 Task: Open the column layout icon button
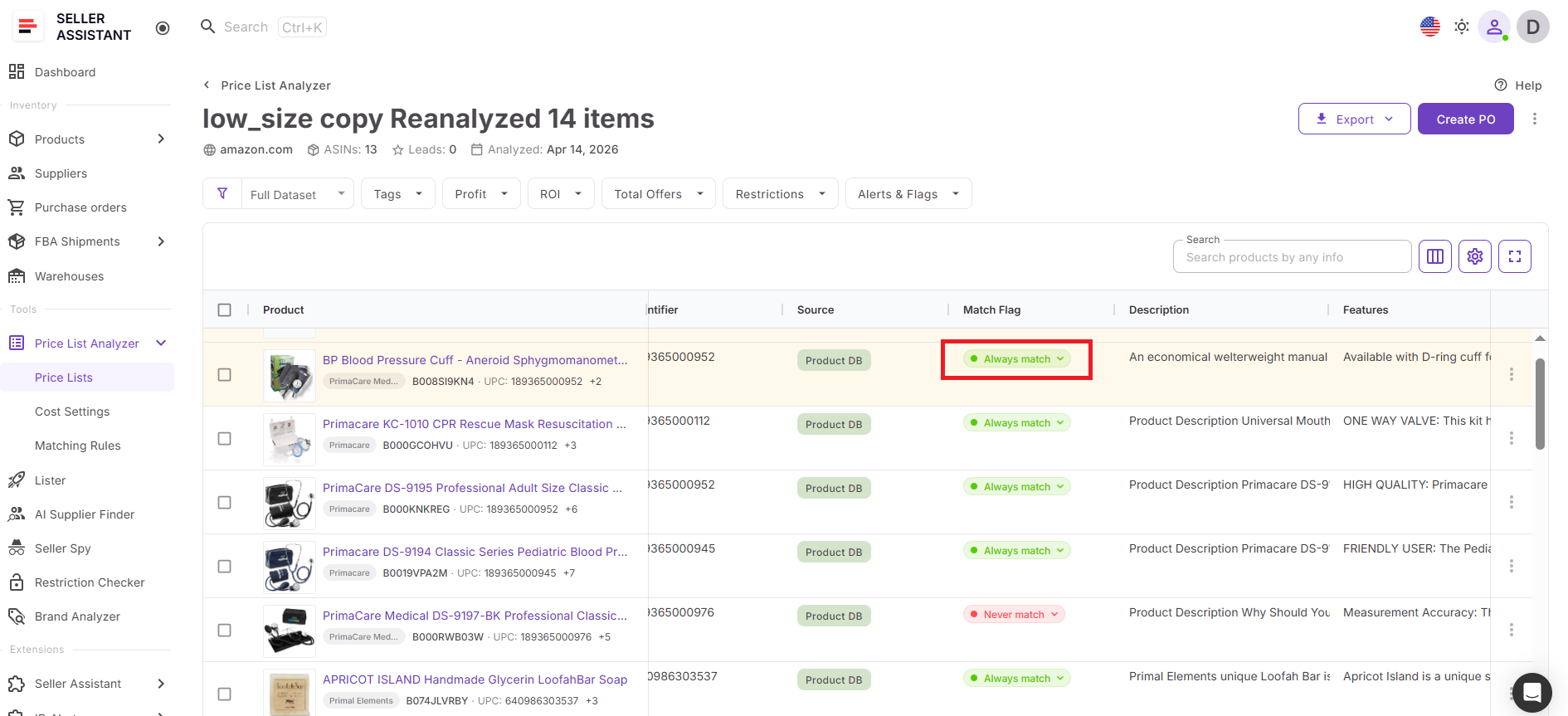click(1435, 256)
